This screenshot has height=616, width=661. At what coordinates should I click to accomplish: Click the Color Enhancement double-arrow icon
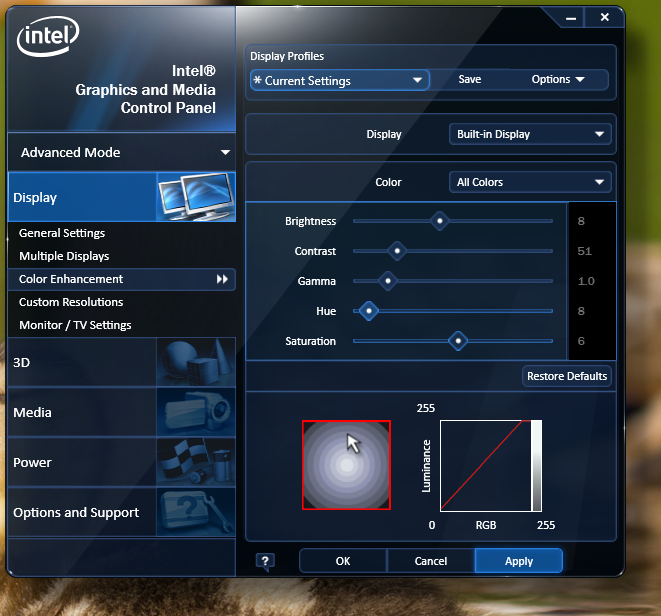[222, 279]
